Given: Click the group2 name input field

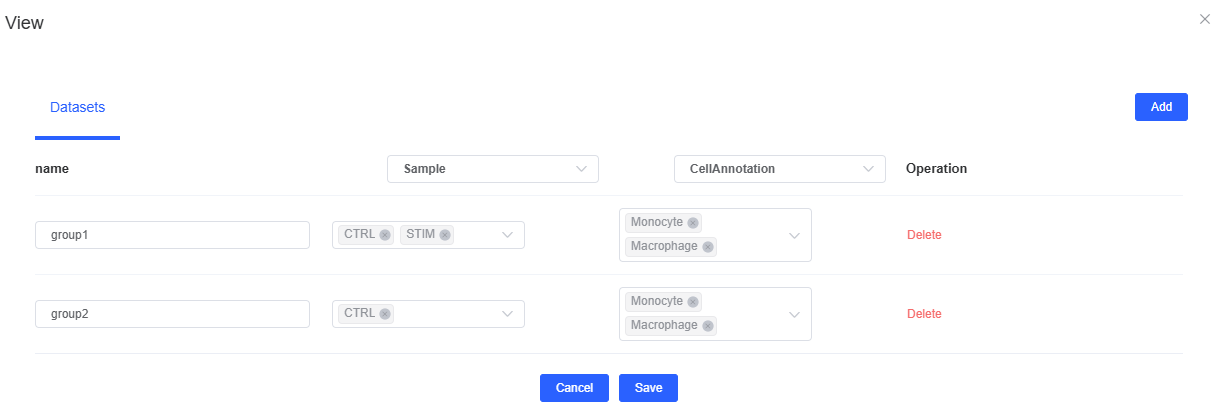Looking at the screenshot, I should pos(172,314).
